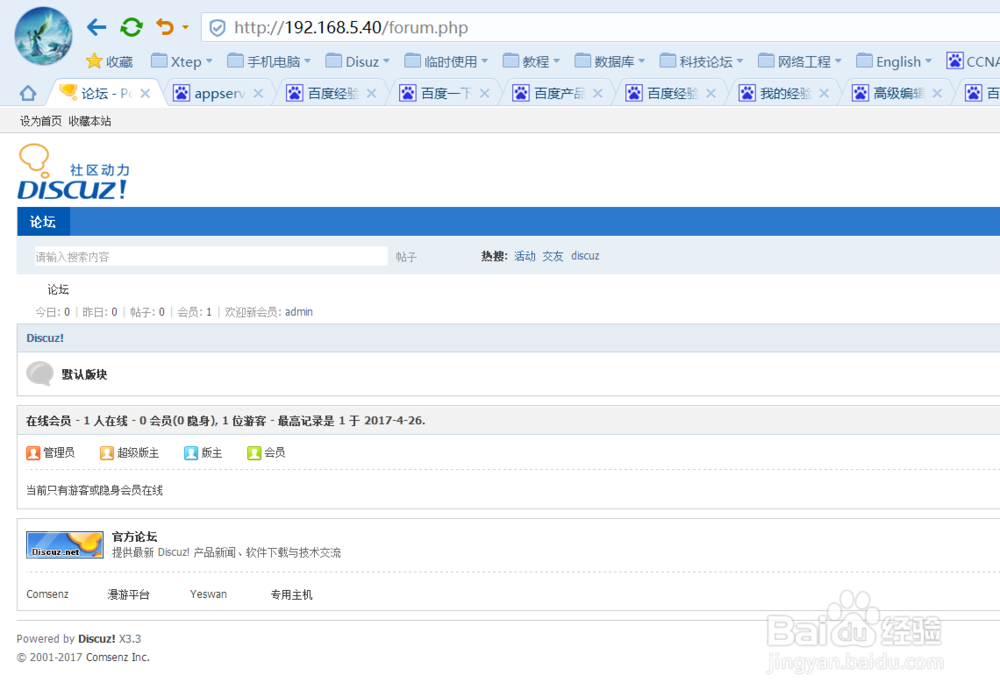
Task: Refresh the current page
Action: [131, 27]
